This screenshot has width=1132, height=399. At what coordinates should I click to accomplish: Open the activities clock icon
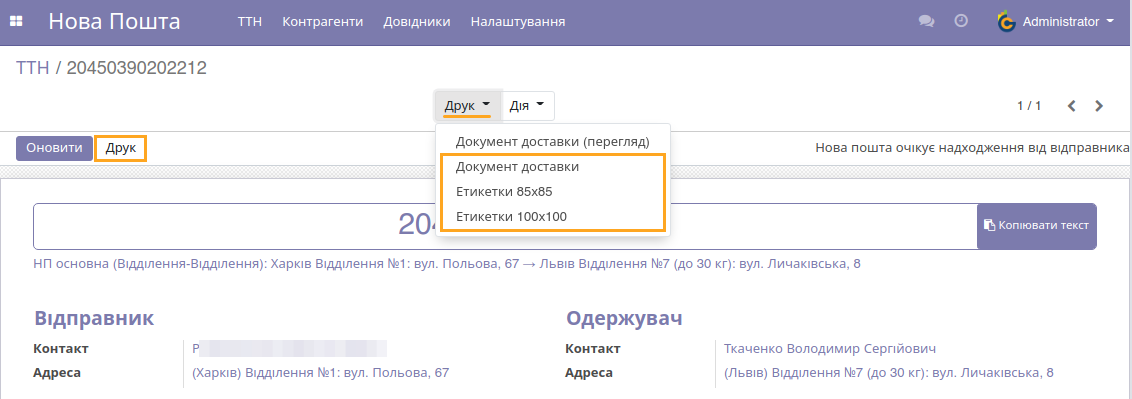pos(961,21)
